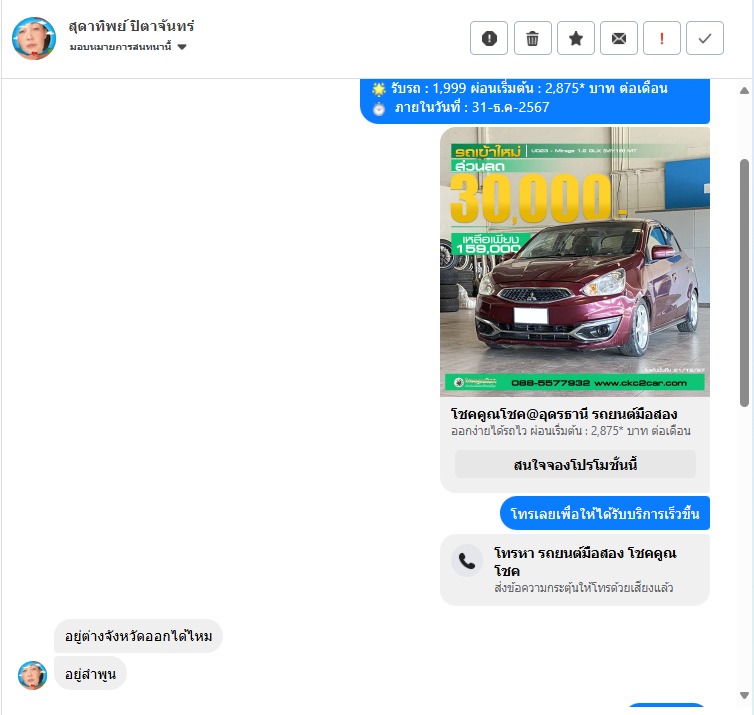The height and width of the screenshot is (715, 754).
Task: Click 'ส่งข้อความกระตุ้นให้โทรด้วยเสียงแล้ว' status text
Action: pyautogui.click(x=583, y=588)
